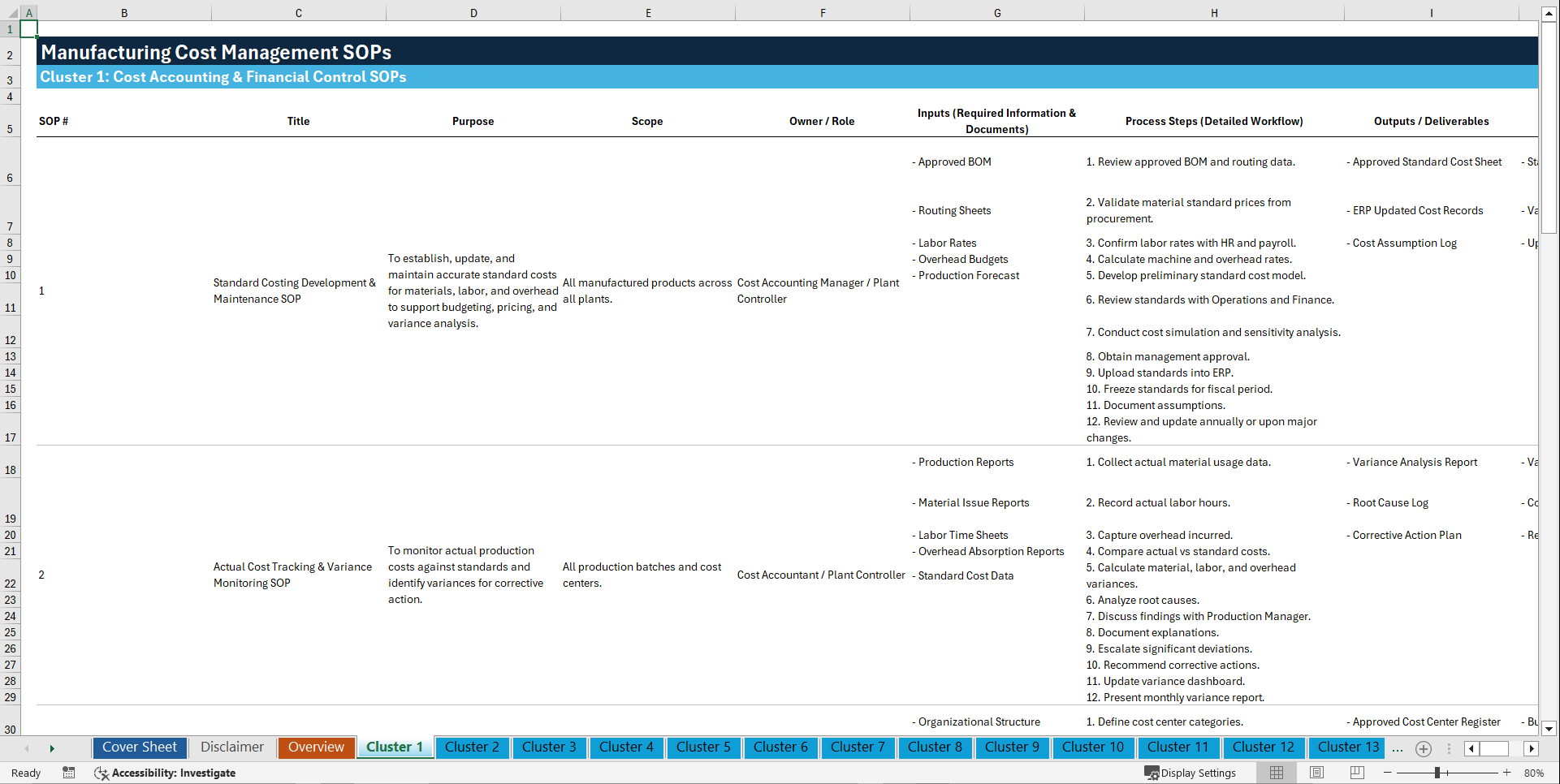Open the Cluster 13 sheet tab
The width and height of the screenshot is (1560, 784).
tap(1346, 747)
